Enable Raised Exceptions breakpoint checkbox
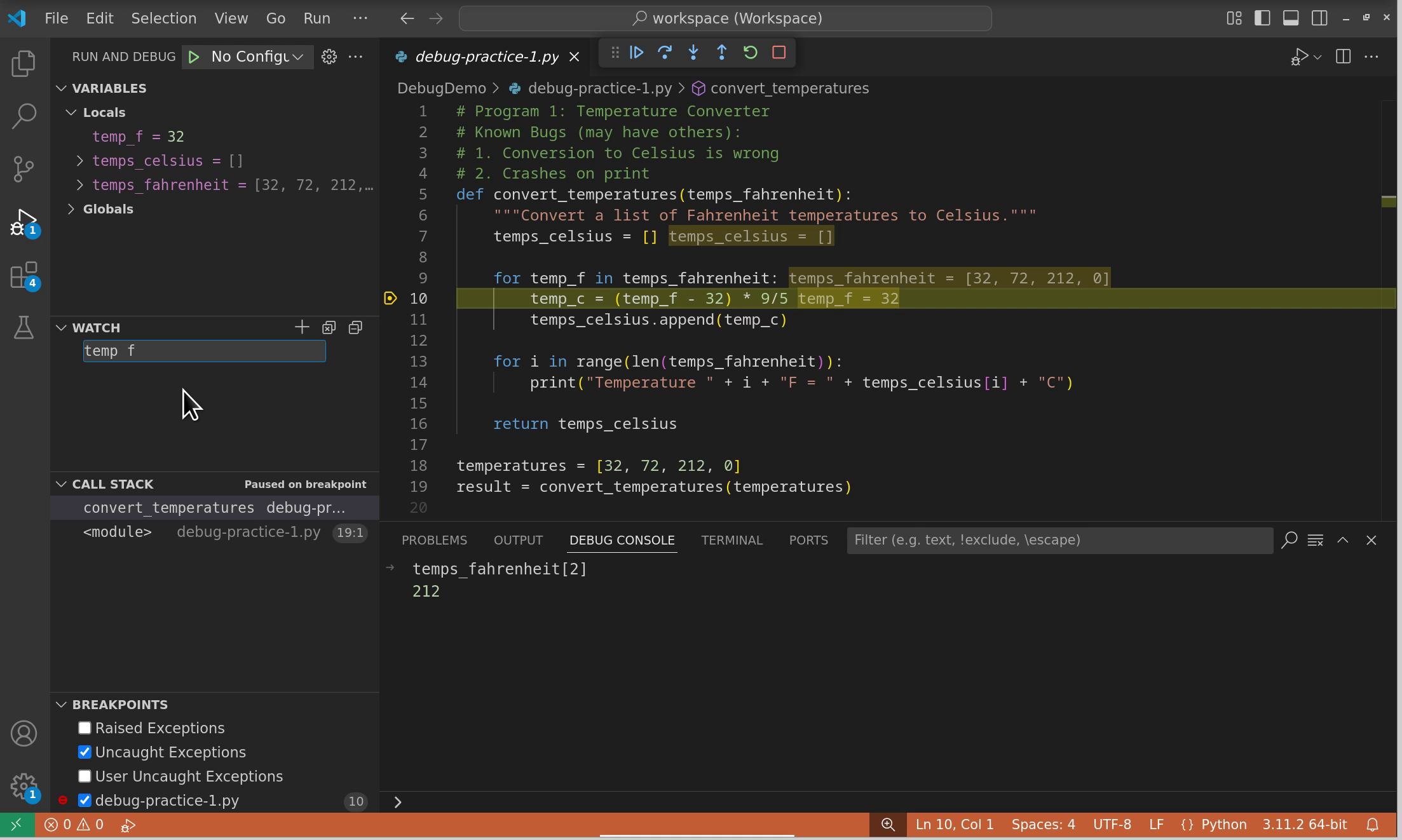 pos(85,728)
